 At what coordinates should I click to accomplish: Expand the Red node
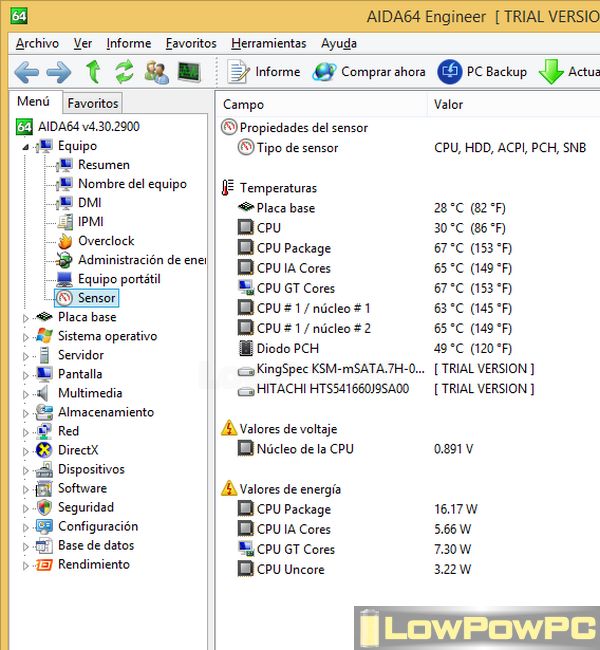point(26,432)
